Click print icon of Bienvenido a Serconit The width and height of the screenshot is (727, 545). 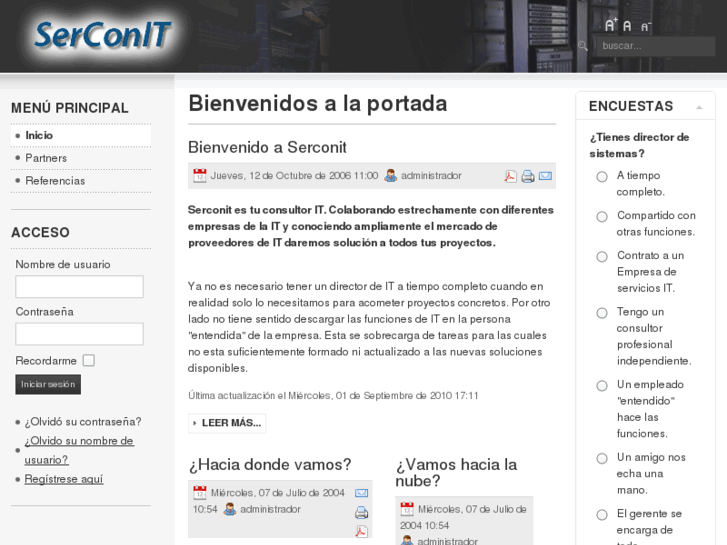528,176
